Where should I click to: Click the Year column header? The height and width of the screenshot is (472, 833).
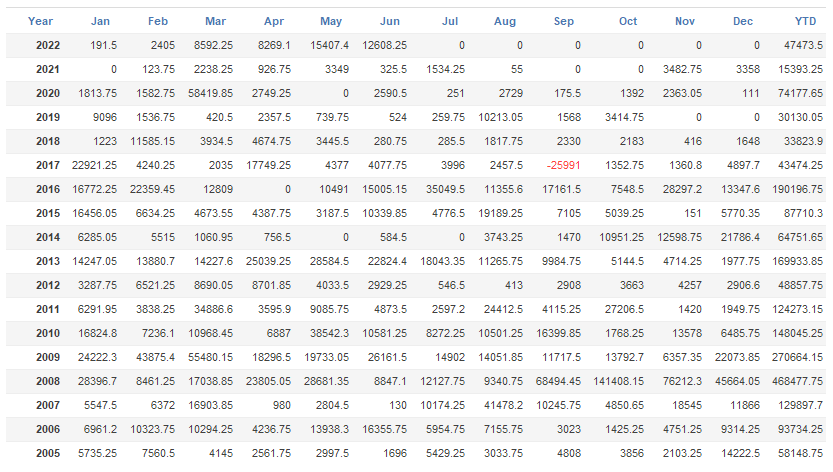point(40,21)
